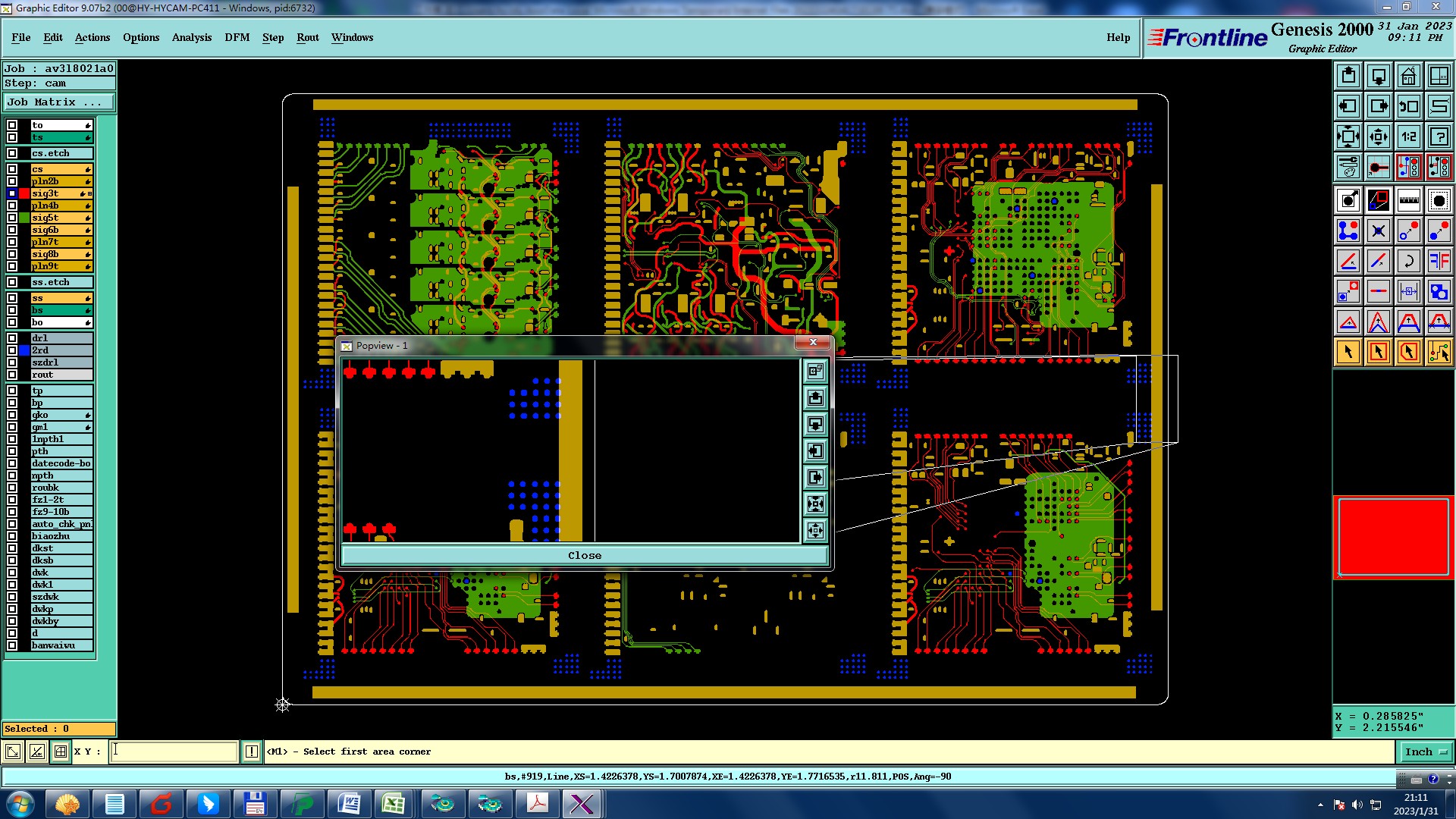Open the DFM menu
Image resolution: width=1456 pixels, height=819 pixels.
(237, 37)
